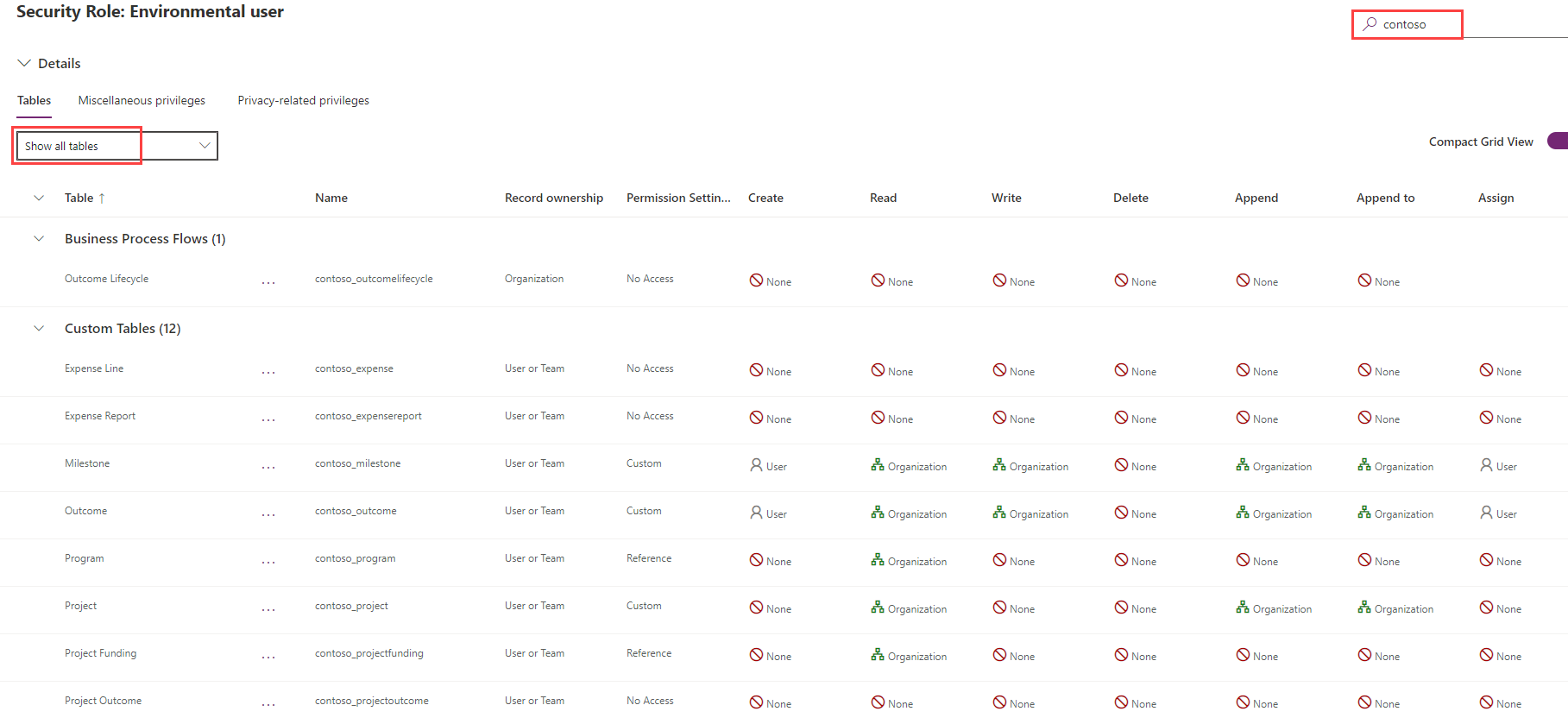The image size is (1568, 724).
Task: Open more options for Program row
Action: pos(268,562)
